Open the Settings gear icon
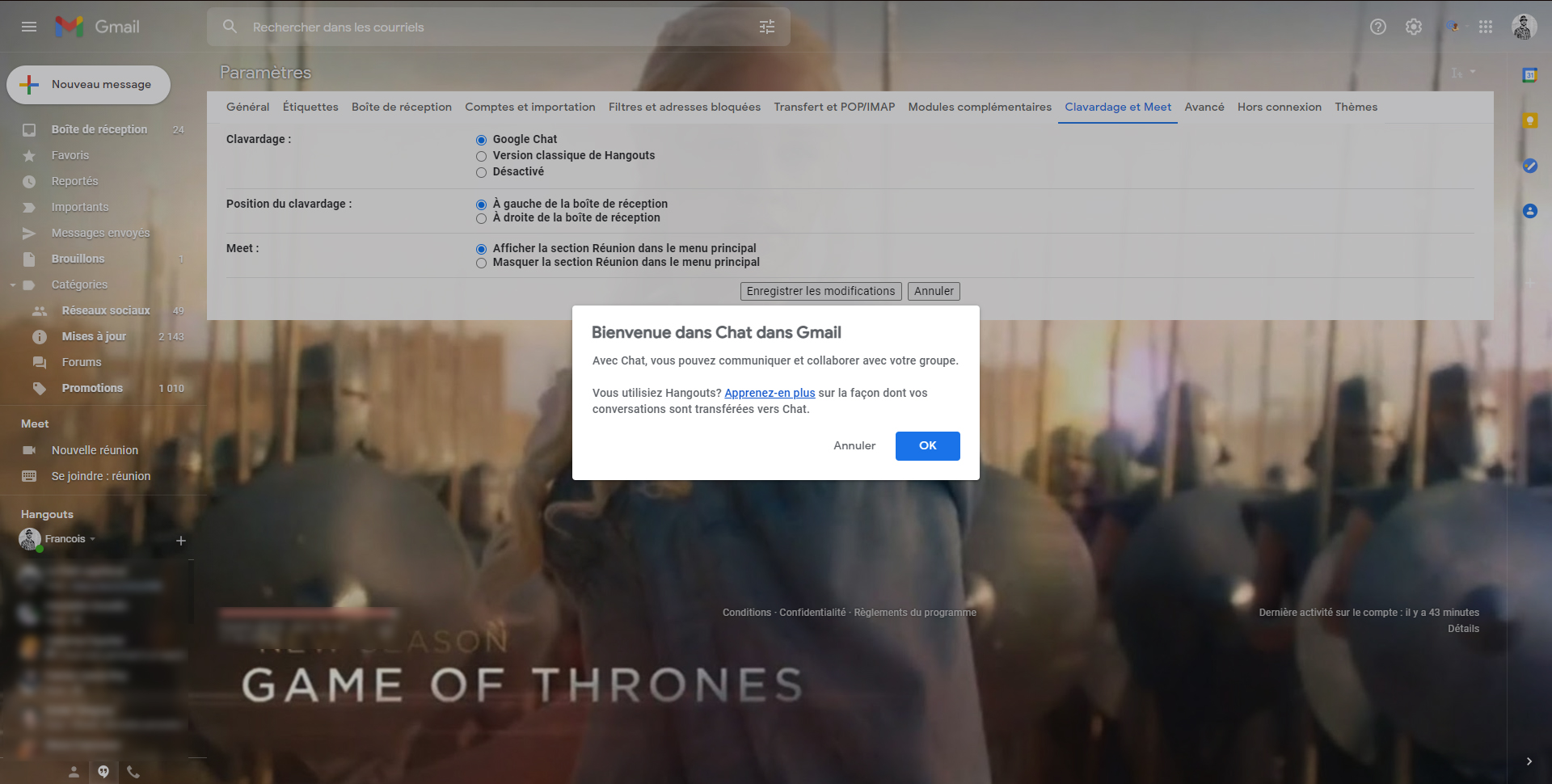The width and height of the screenshot is (1552, 784). point(1414,27)
